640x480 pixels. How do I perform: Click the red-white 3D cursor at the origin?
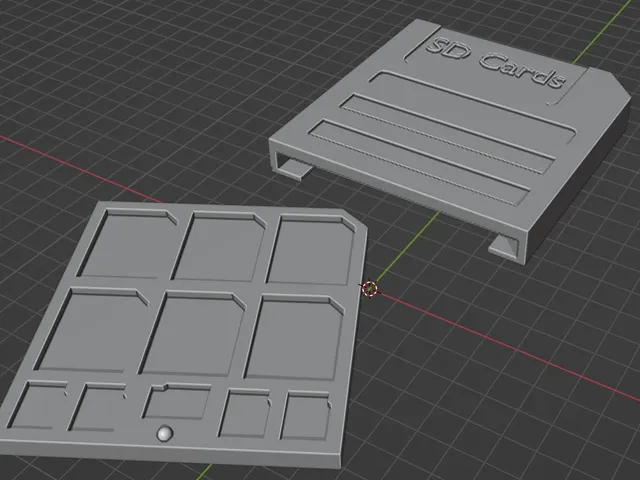point(370,289)
